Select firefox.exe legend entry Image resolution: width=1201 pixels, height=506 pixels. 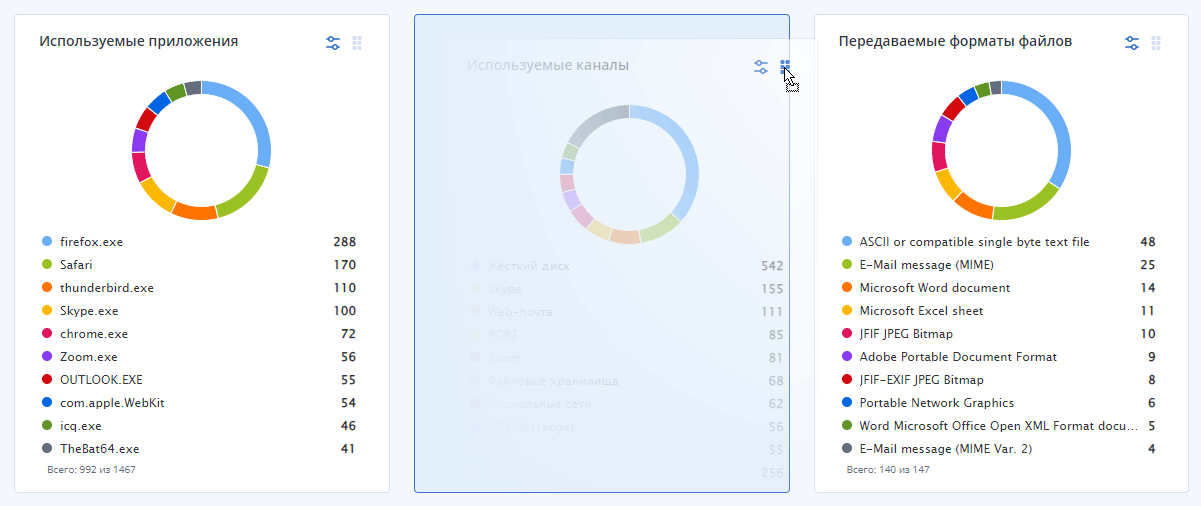(199, 242)
